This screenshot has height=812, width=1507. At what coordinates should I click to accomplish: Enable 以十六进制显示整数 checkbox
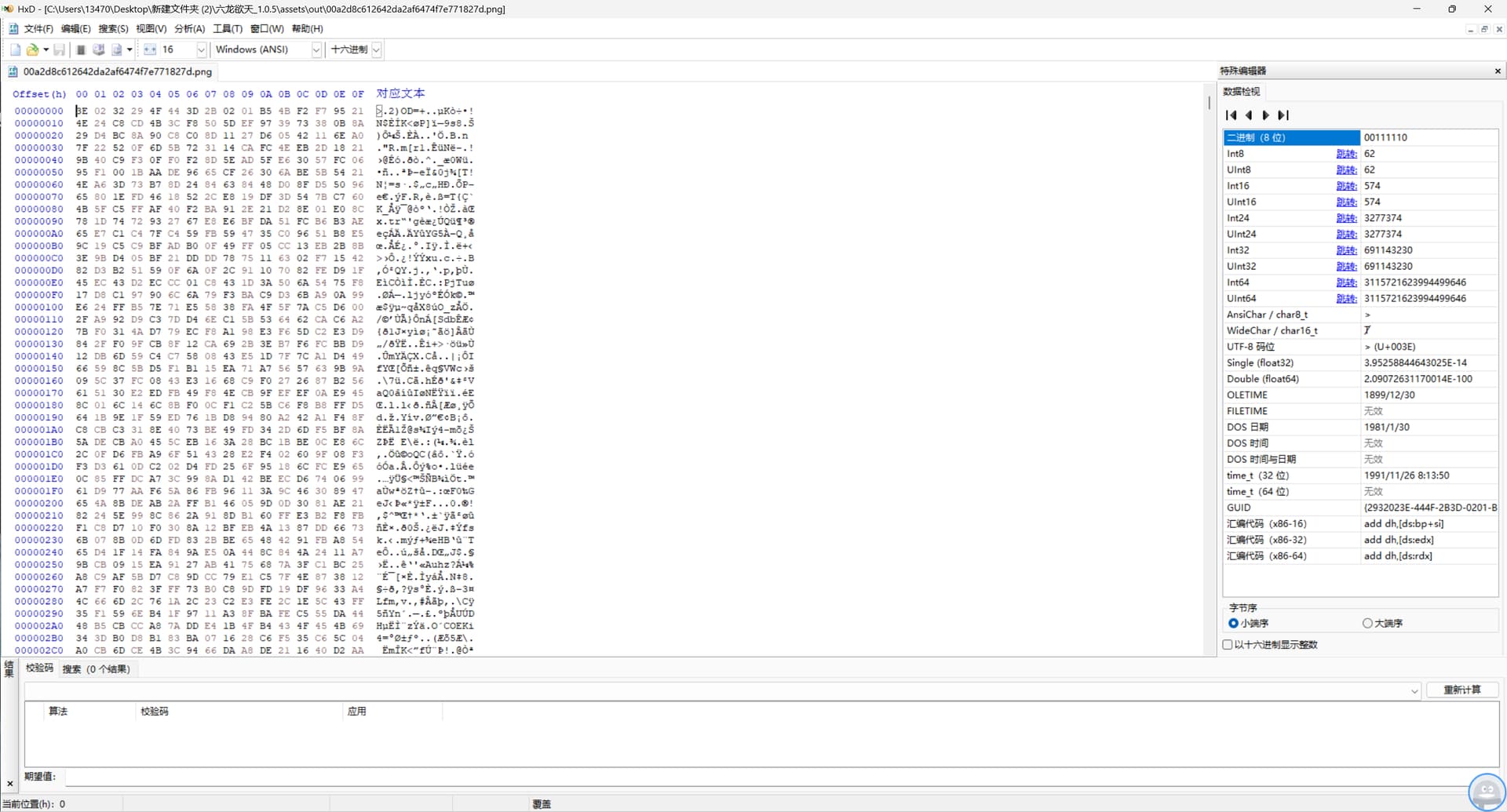click(1228, 645)
